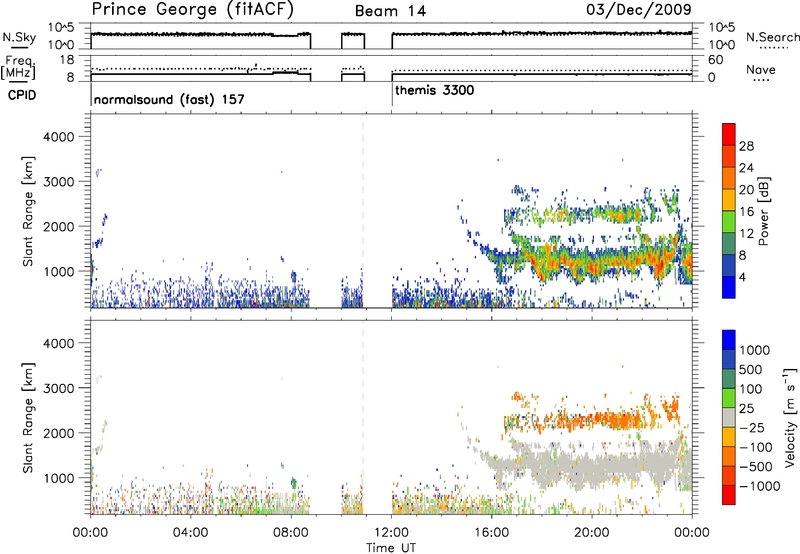
Task: Click the 'N.Sky' axis label
Action: pos(19,37)
